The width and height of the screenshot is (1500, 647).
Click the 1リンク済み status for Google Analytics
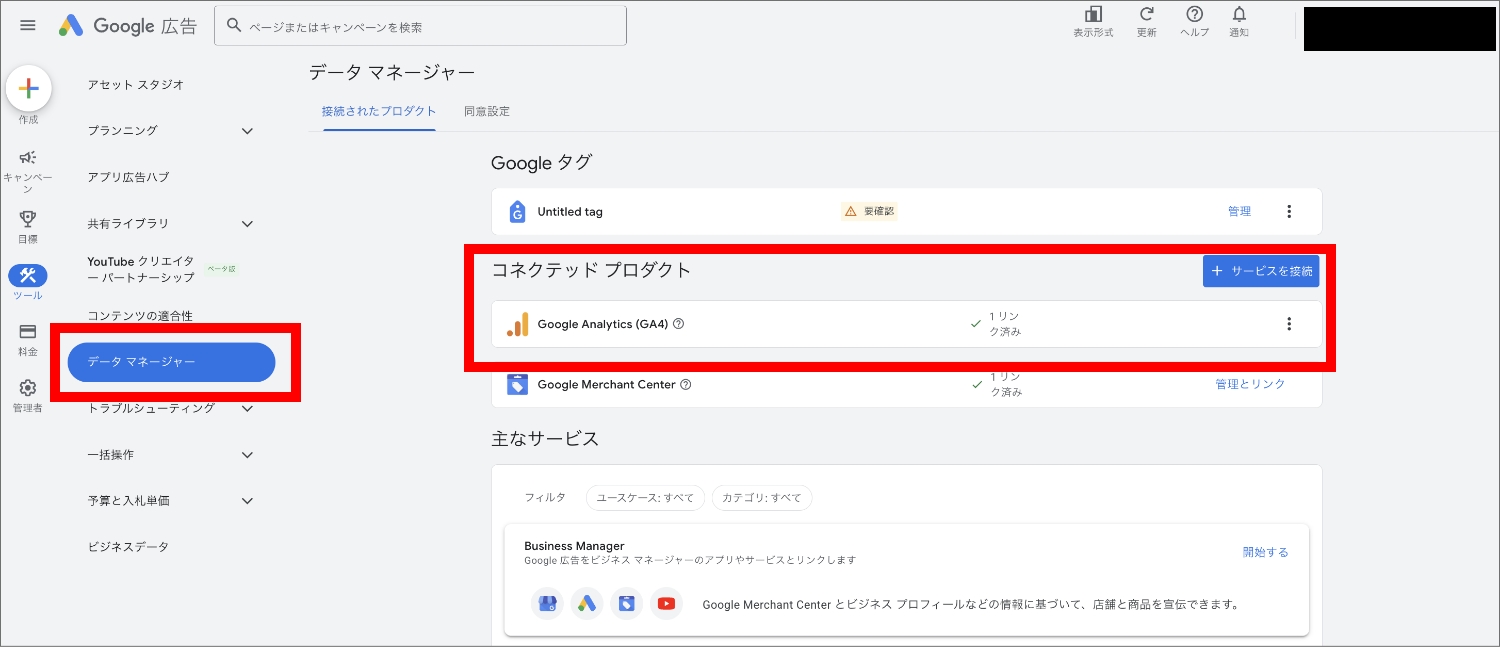pyautogui.click(x=997, y=324)
